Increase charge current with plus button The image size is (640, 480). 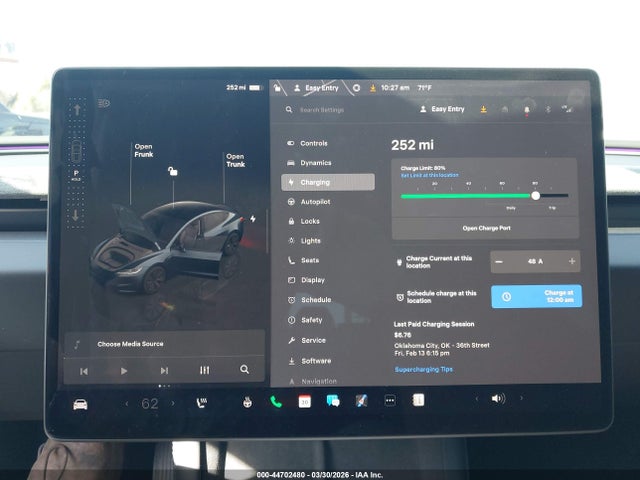pos(571,261)
